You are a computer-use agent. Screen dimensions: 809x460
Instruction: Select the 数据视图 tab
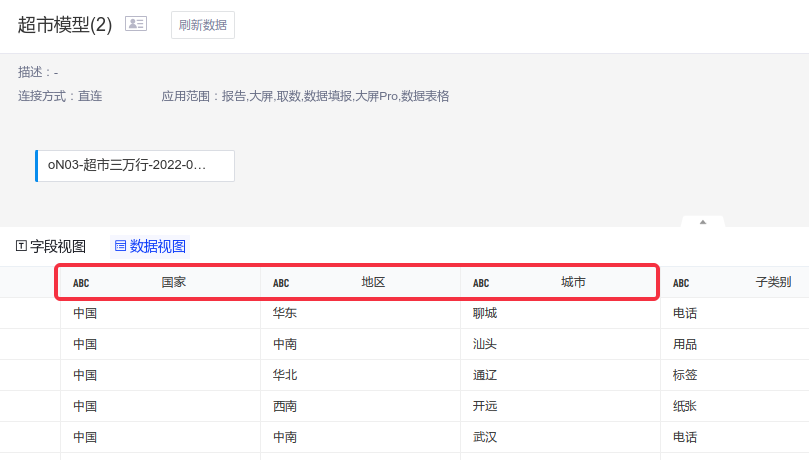point(150,246)
